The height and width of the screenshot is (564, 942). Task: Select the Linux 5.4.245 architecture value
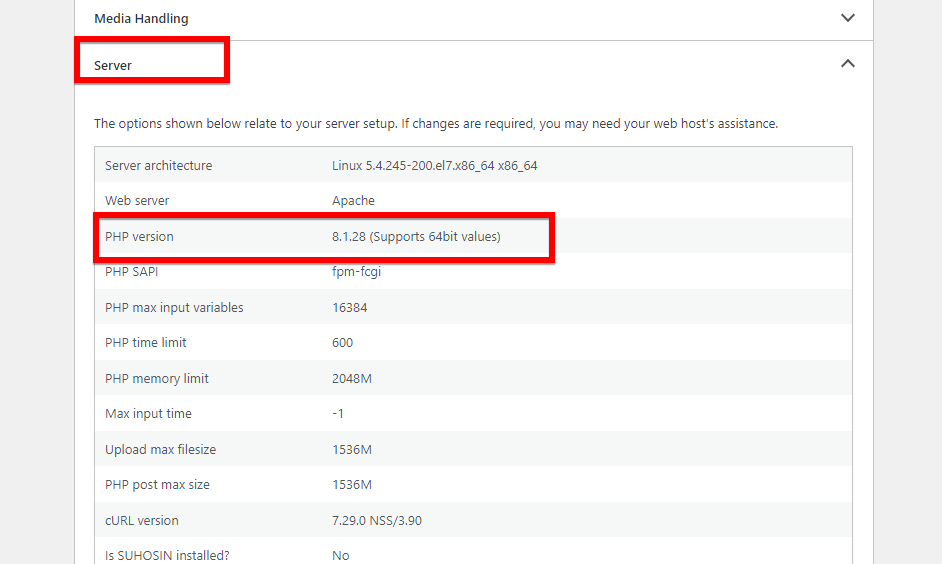(x=434, y=165)
